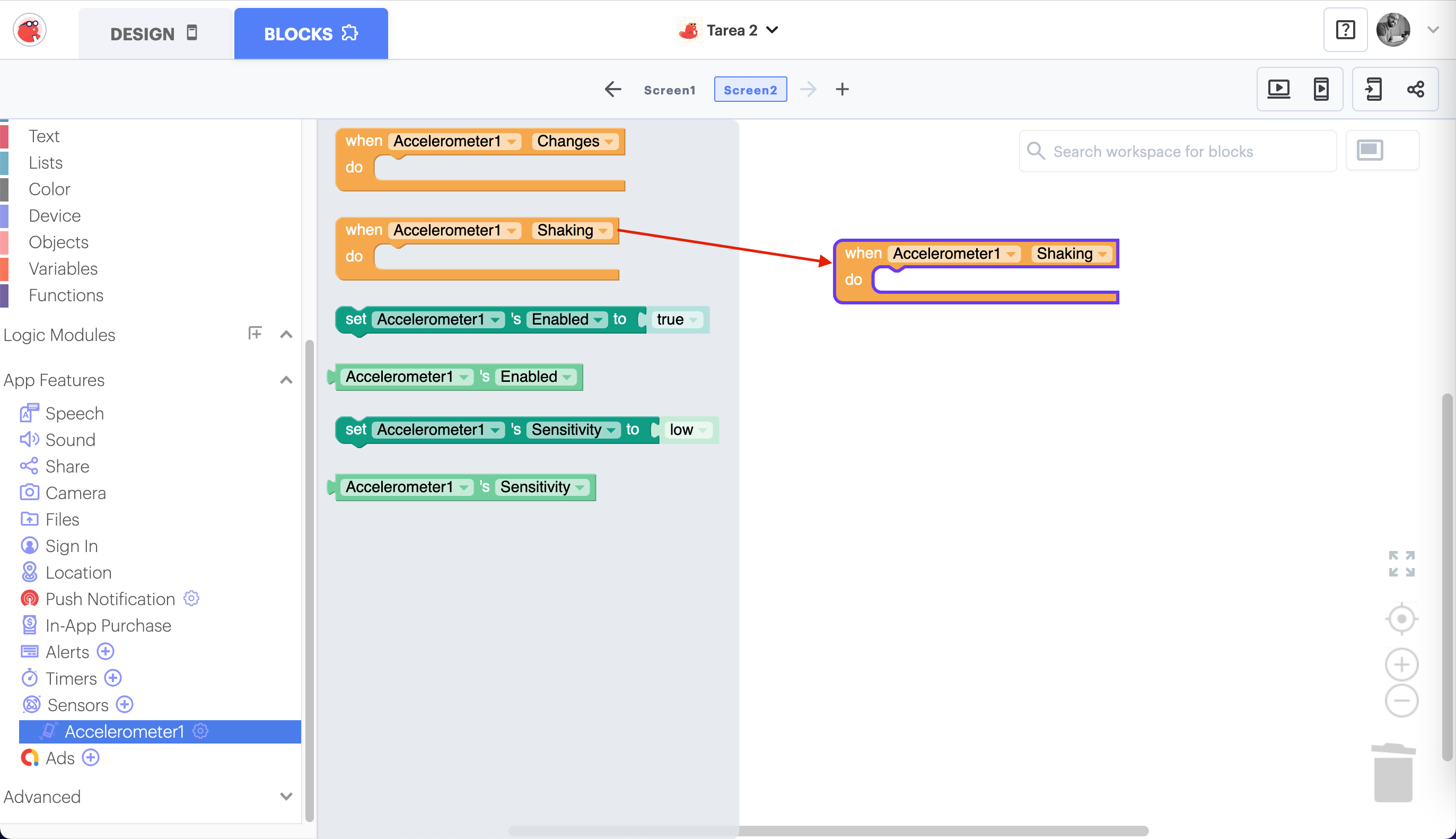This screenshot has height=839, width=1456.
Task: Click the test on phone icon
Action: click(1321, 89)
